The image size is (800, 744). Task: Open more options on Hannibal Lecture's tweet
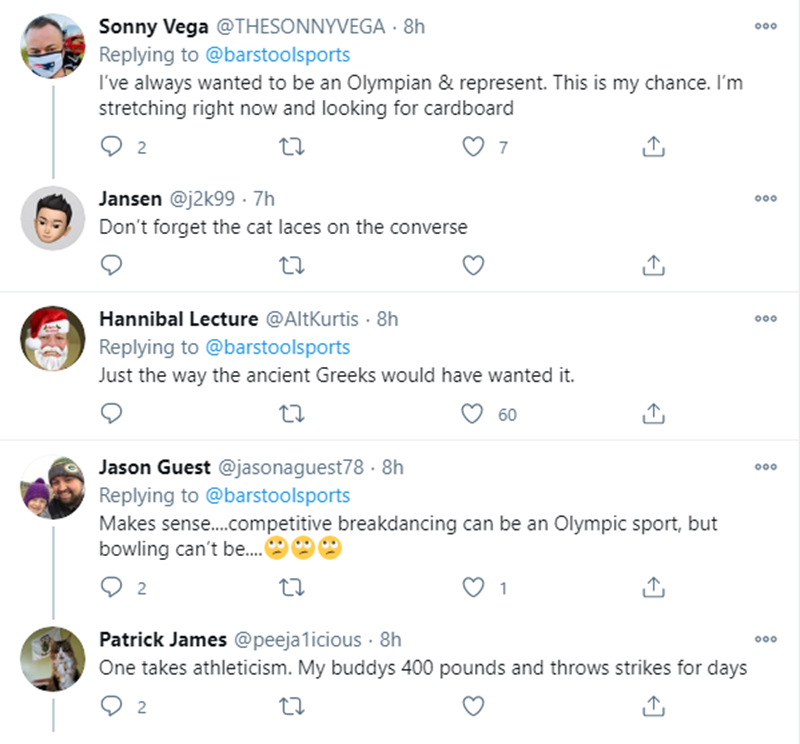coord(765,320)
